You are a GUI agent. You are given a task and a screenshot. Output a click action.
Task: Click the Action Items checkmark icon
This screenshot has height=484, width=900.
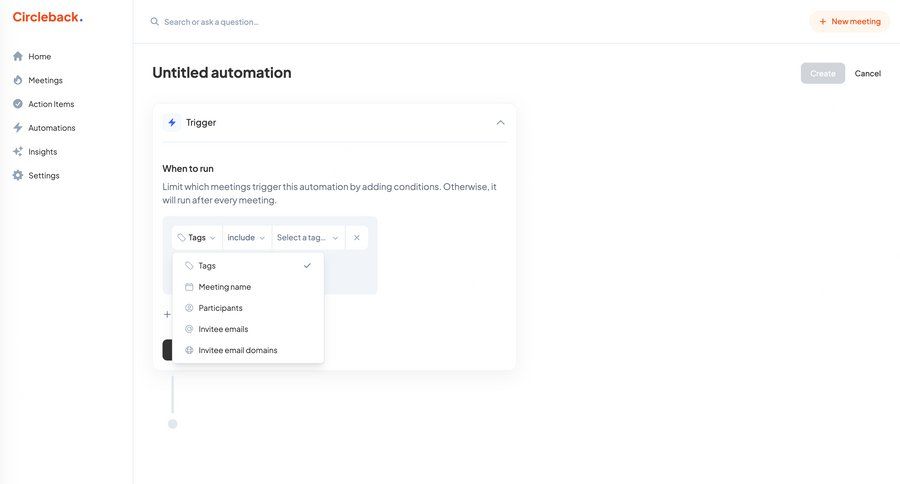pos(18,104)
